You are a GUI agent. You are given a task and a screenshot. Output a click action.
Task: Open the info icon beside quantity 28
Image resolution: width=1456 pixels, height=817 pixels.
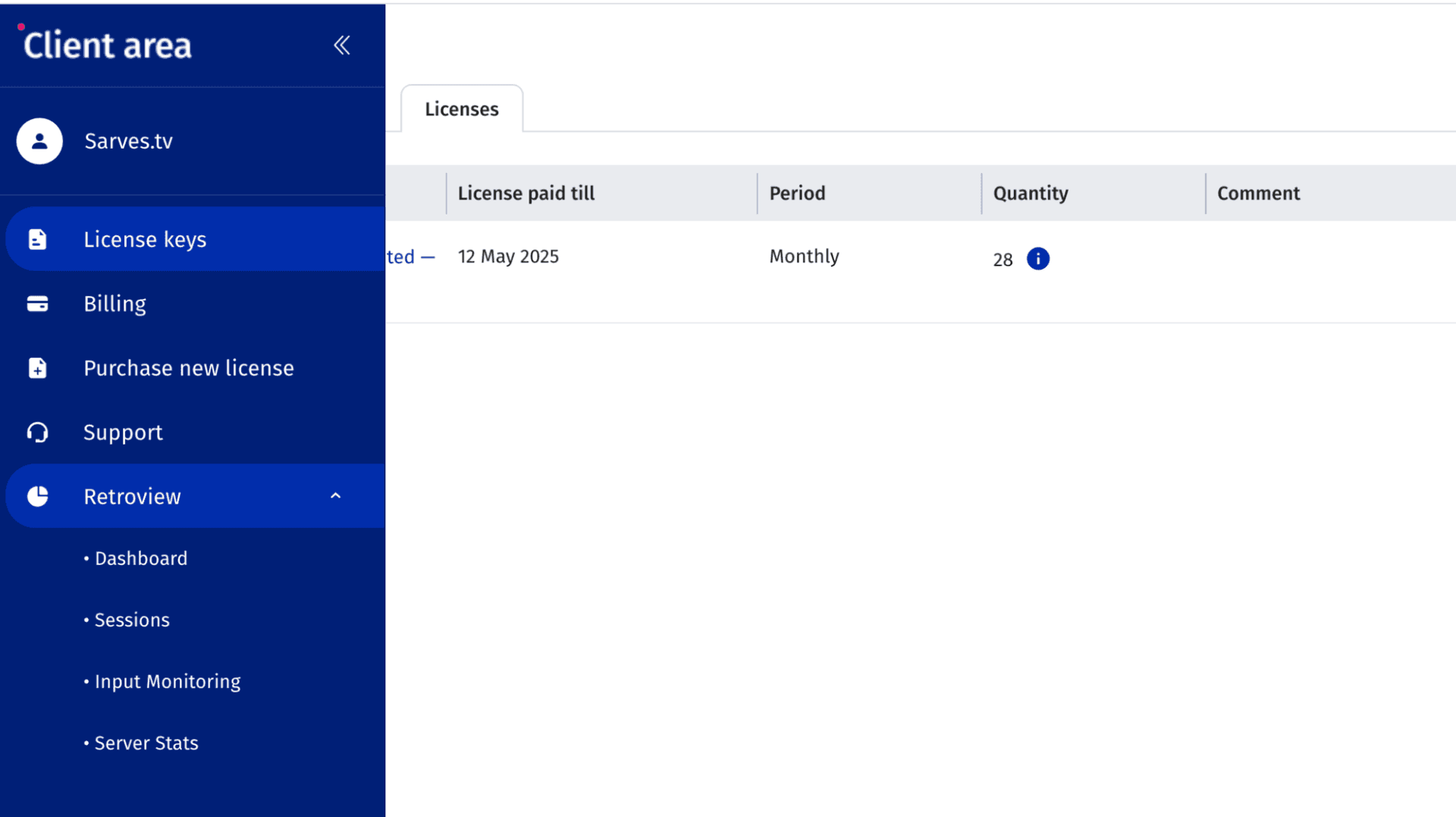click(x=1037, y=259)
